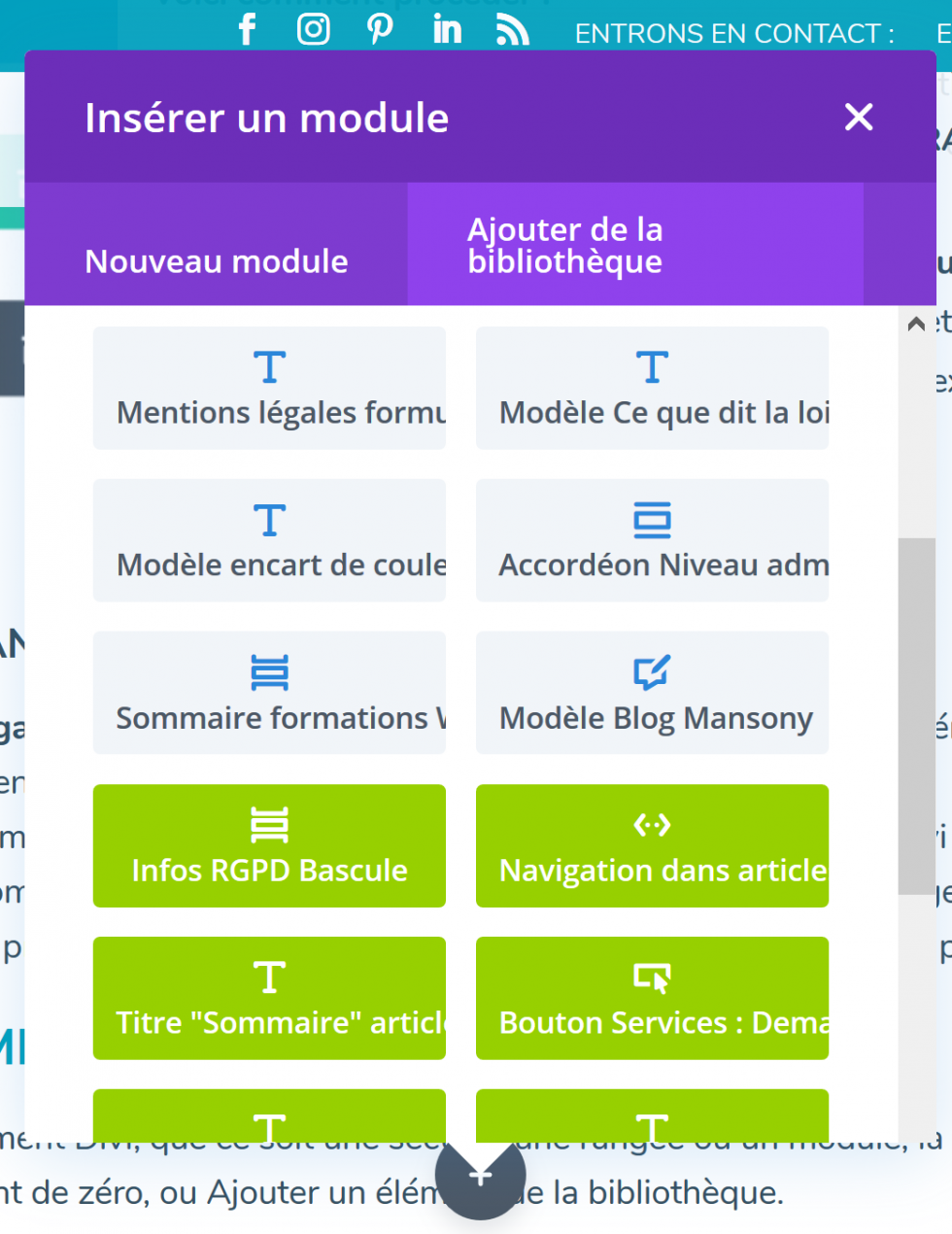Switch to the 'Nouveau module' tab
The height and width of the screenshot is (1234, 952).
coord(216,260)
